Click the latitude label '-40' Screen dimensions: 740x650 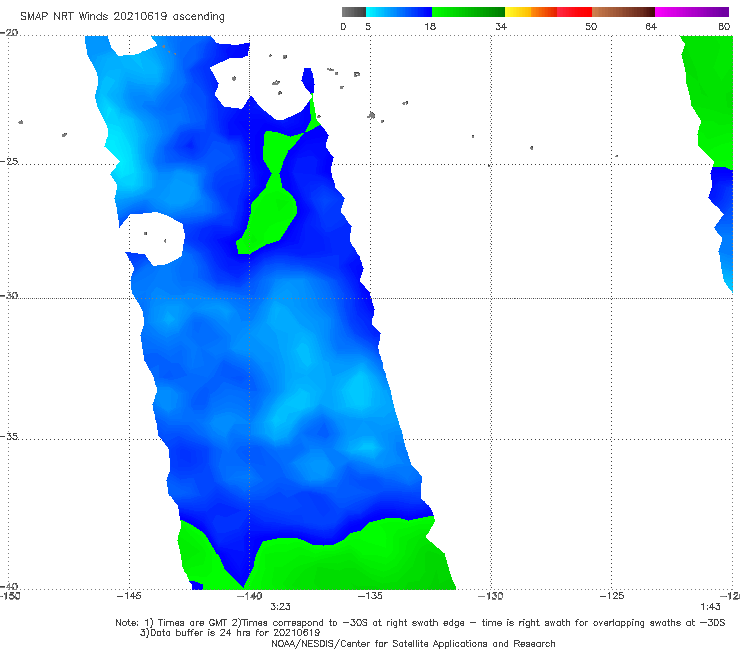pos(9,586)
